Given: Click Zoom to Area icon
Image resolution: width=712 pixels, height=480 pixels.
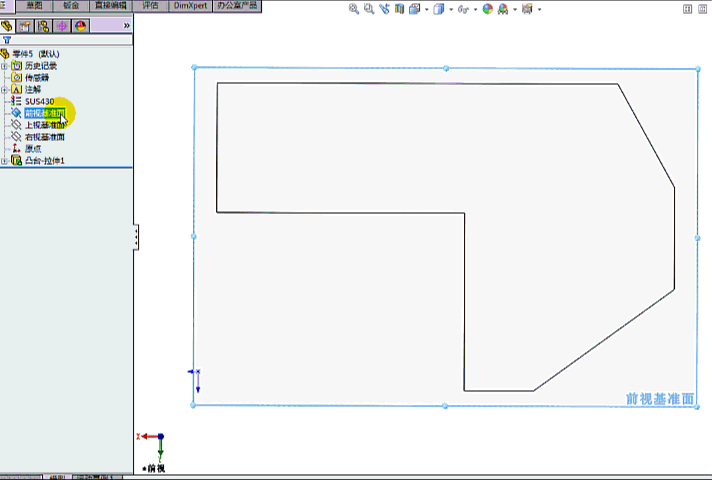Looking at the screenshot, I should pos(369,9).
